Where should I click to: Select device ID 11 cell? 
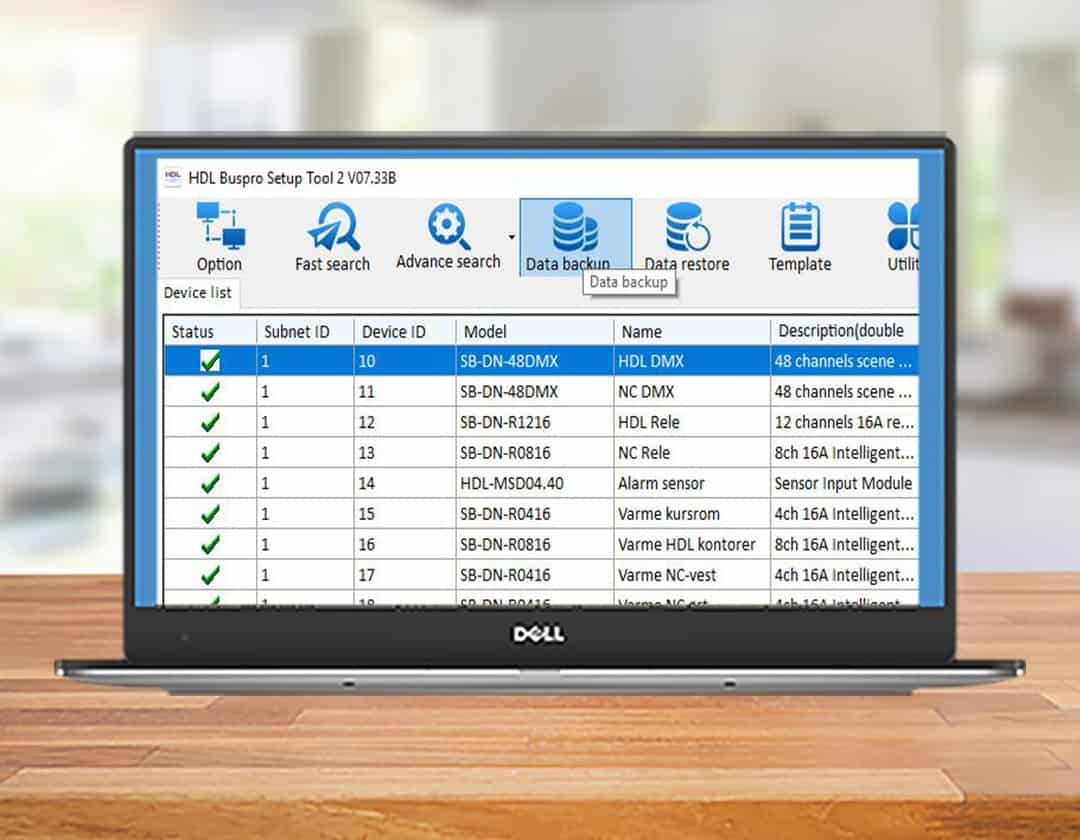405,392
